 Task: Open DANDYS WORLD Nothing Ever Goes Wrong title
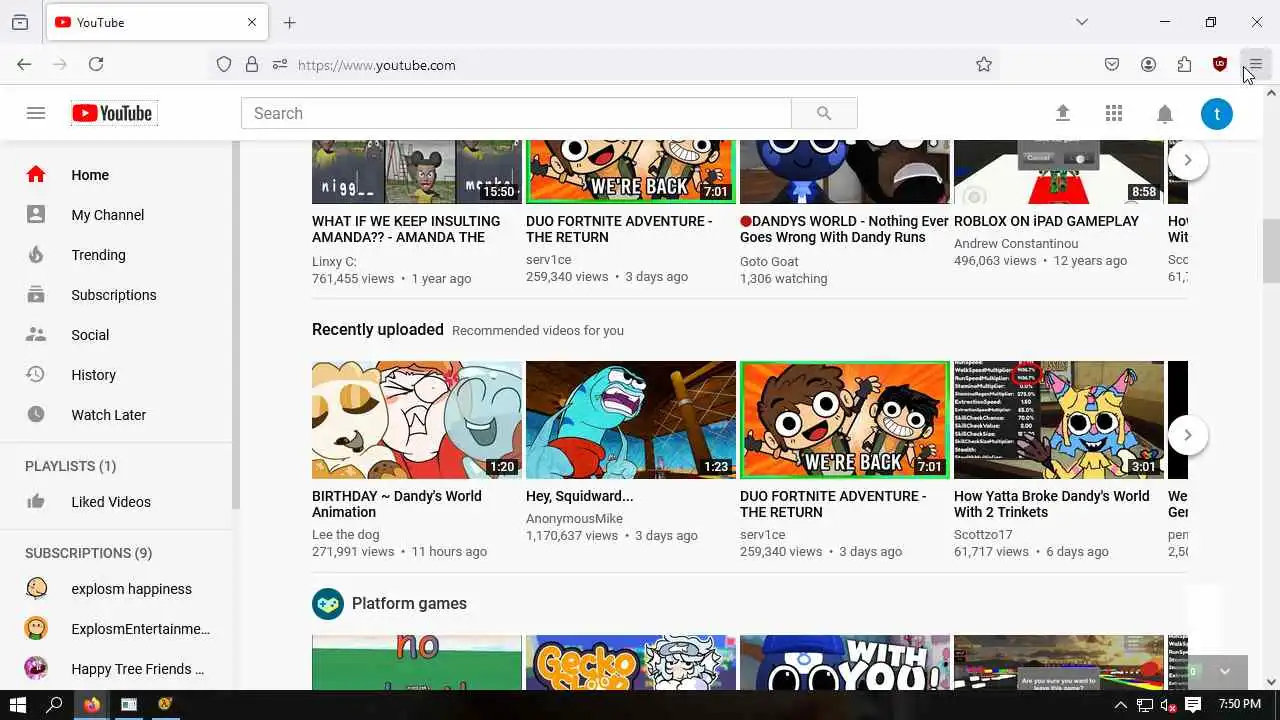point(844,229)
